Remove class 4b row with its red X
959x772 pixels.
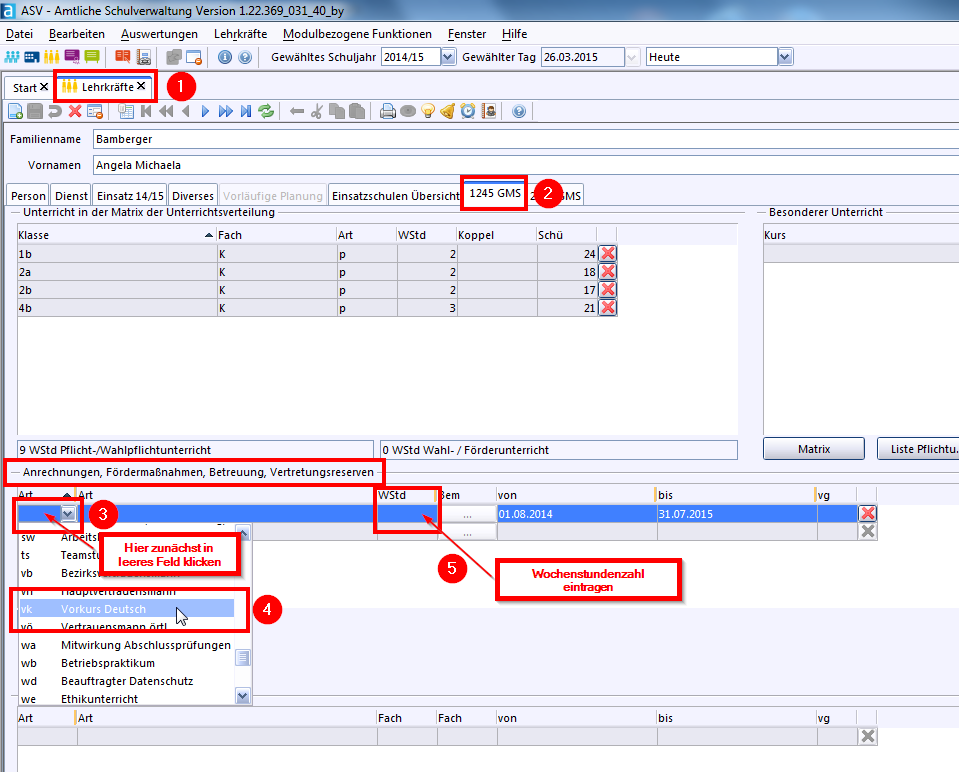(607, 308)
